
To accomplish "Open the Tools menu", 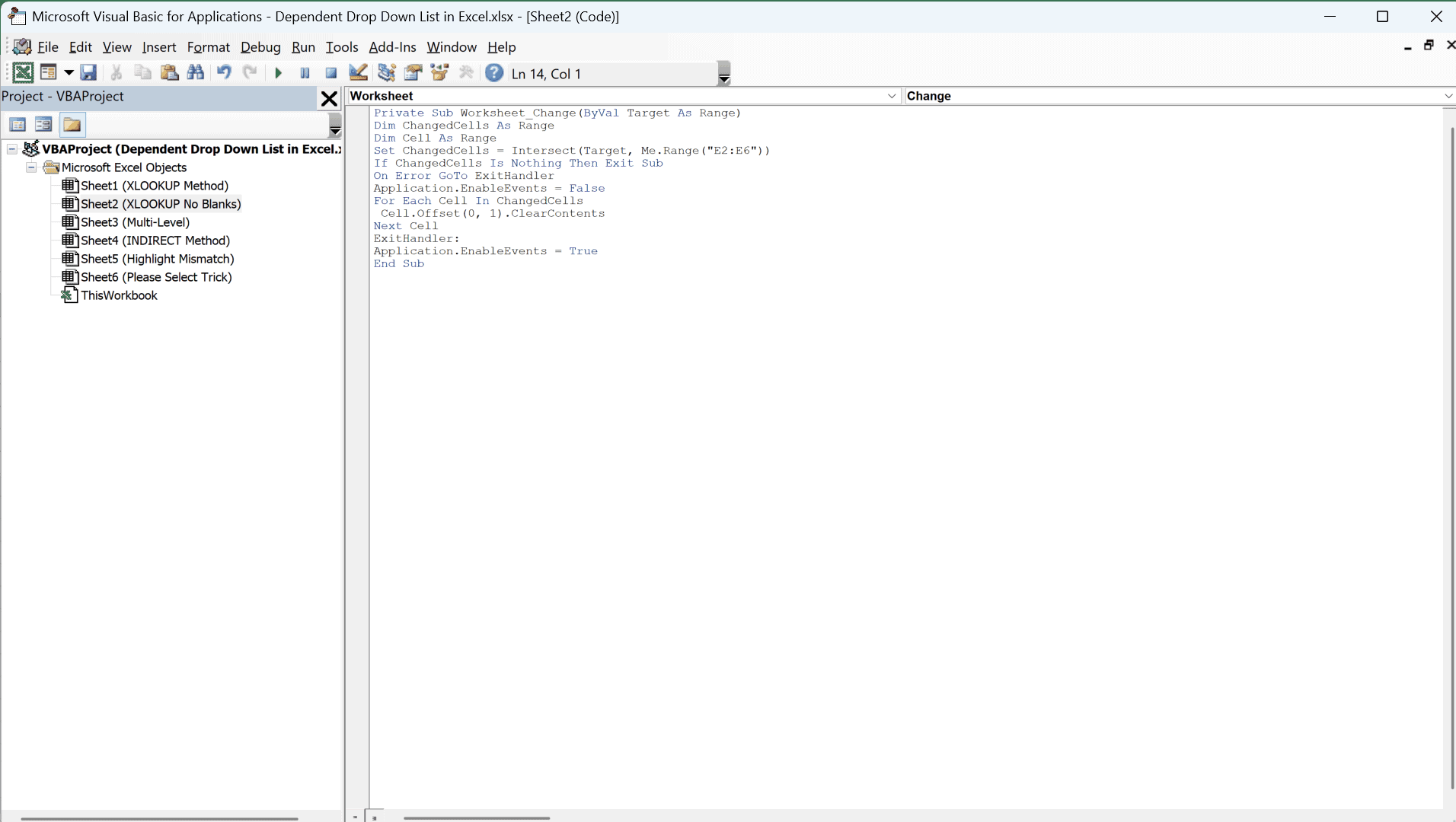I will pos(342,47).
